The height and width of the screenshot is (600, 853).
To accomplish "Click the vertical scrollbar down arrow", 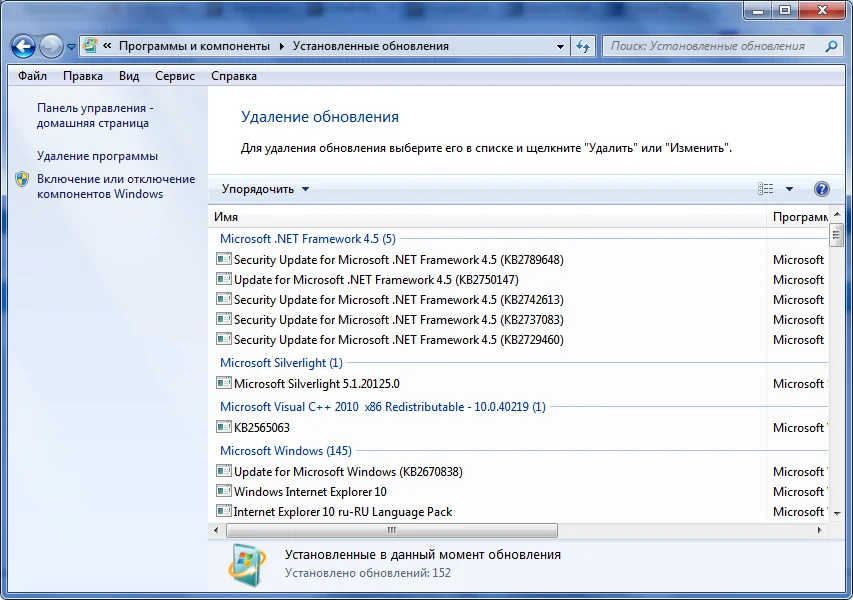I will pyautogui.click(x=837, y=513).
